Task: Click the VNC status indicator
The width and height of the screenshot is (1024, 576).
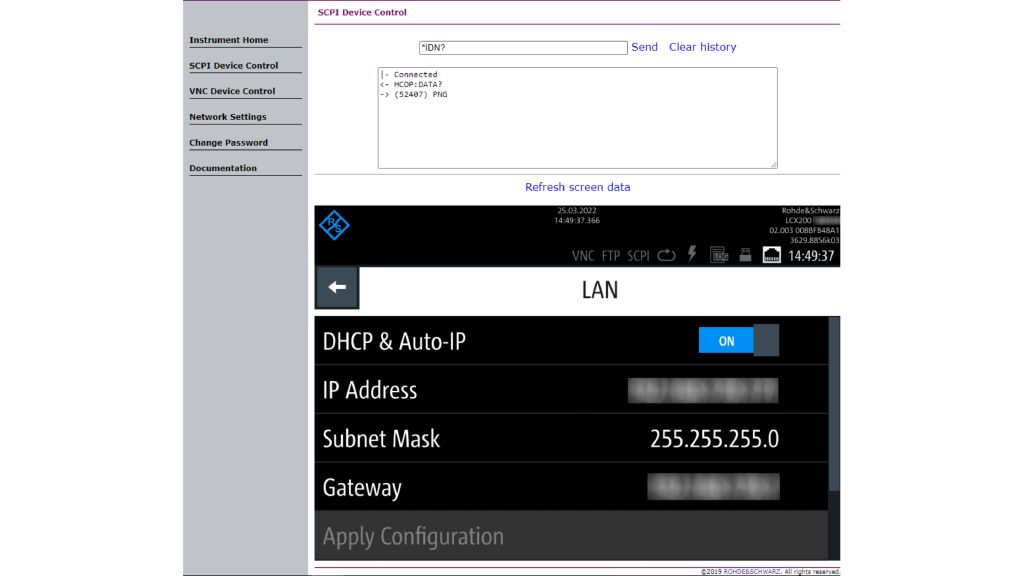Action: [583, 256]
